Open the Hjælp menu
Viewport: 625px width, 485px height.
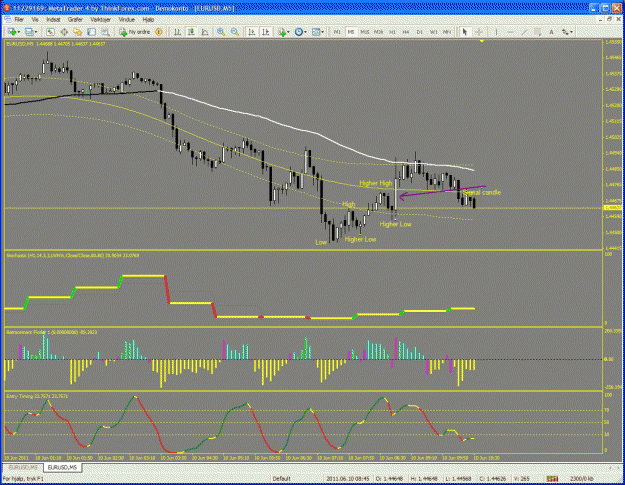tap(148, 19)
